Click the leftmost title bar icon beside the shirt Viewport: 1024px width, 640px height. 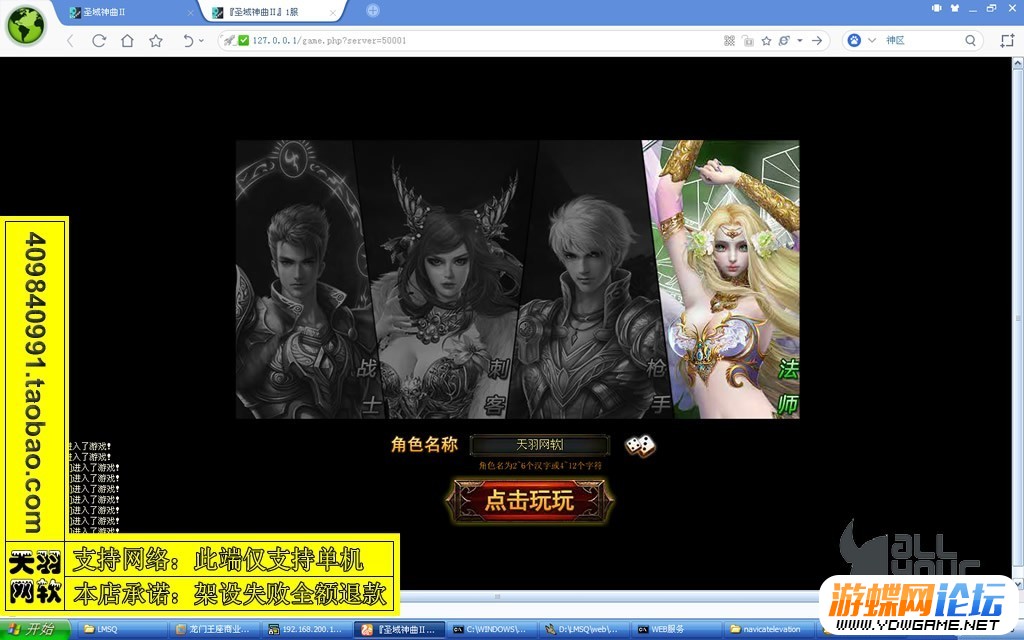pos(936,8)
